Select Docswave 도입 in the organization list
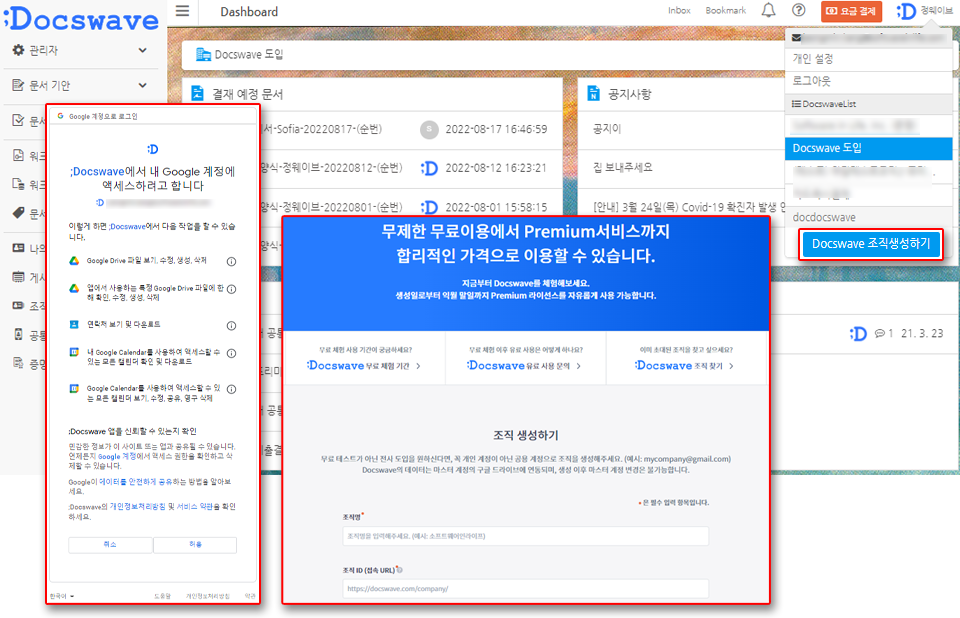 [868, 148]
